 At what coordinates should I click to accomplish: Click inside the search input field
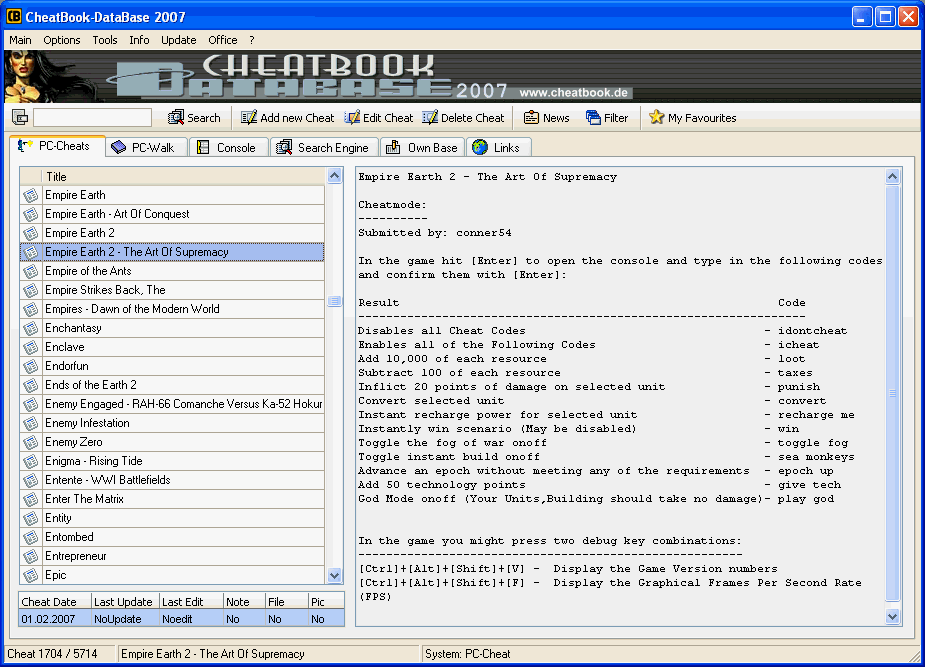90,117
